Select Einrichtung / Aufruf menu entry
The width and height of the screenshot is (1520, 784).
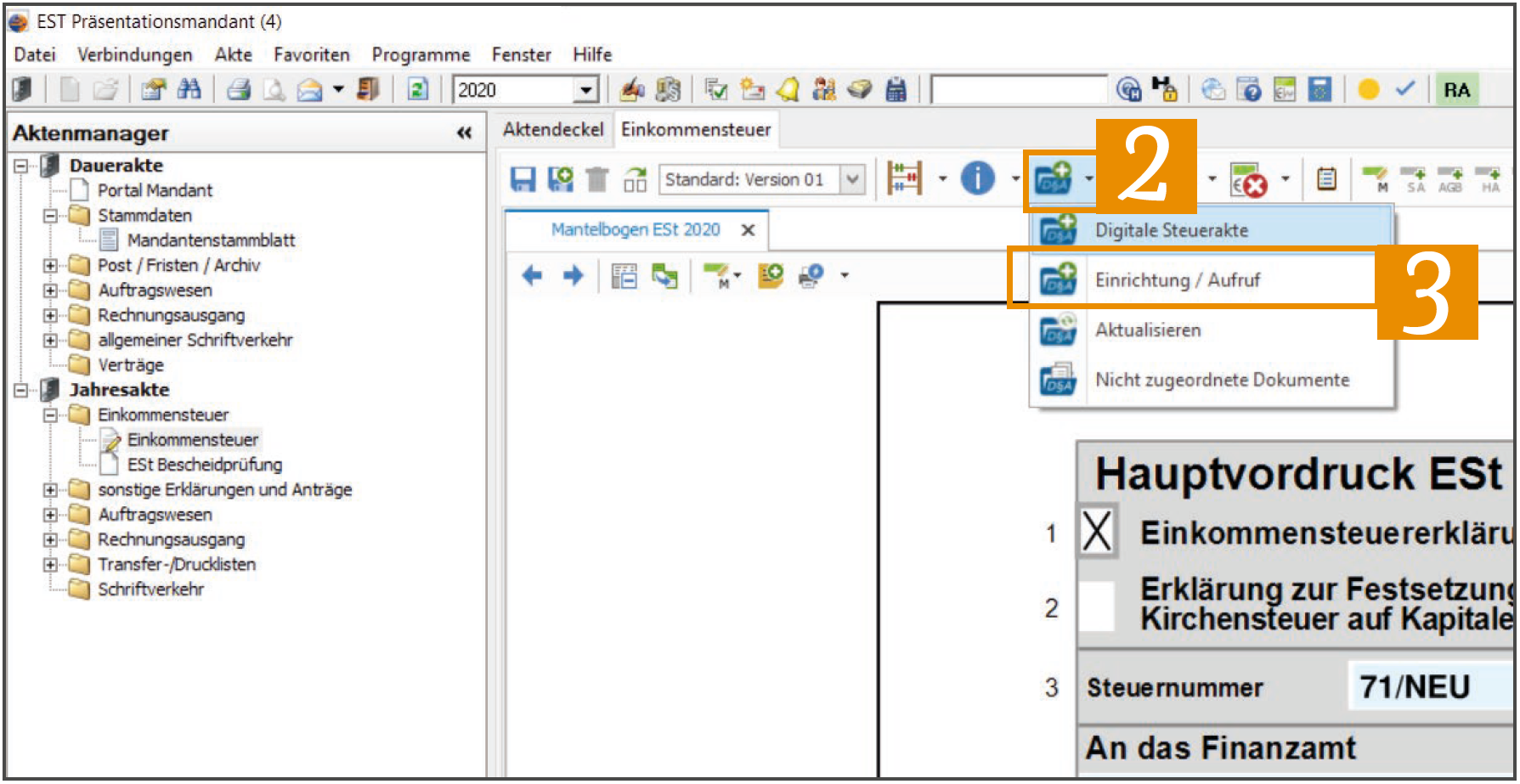click(1177, 280)
